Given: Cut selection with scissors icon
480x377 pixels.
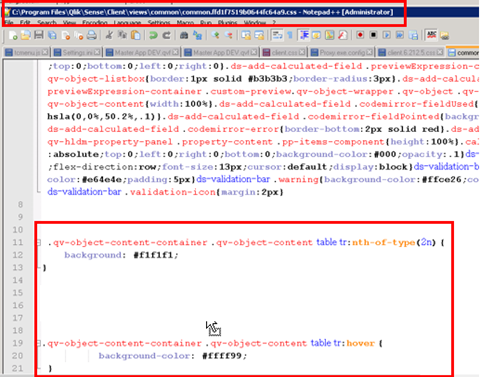Looking at the screenshot, I should tap(109, 35).
